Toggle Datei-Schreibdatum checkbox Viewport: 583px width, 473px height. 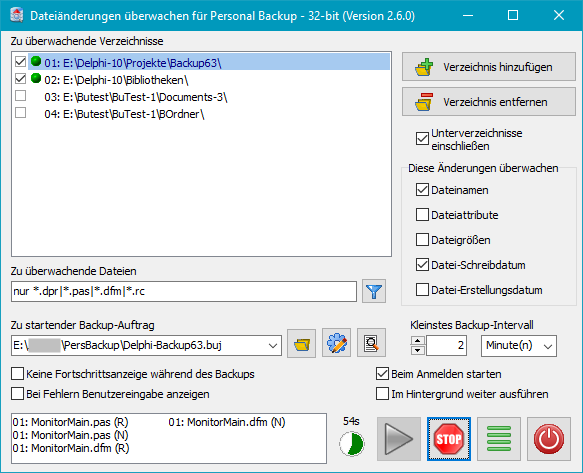(x=422, y=265)
